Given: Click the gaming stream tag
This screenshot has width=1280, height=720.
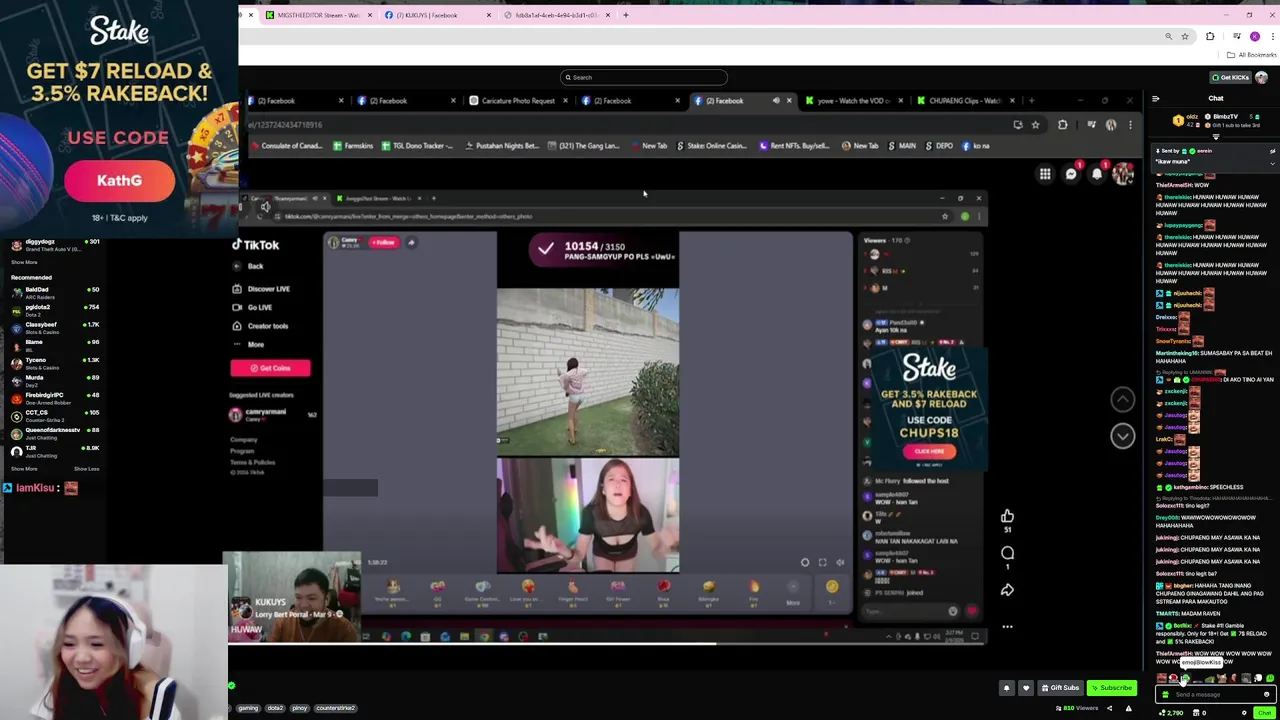Looking at the screenshot, I should [x=248, y=708].
